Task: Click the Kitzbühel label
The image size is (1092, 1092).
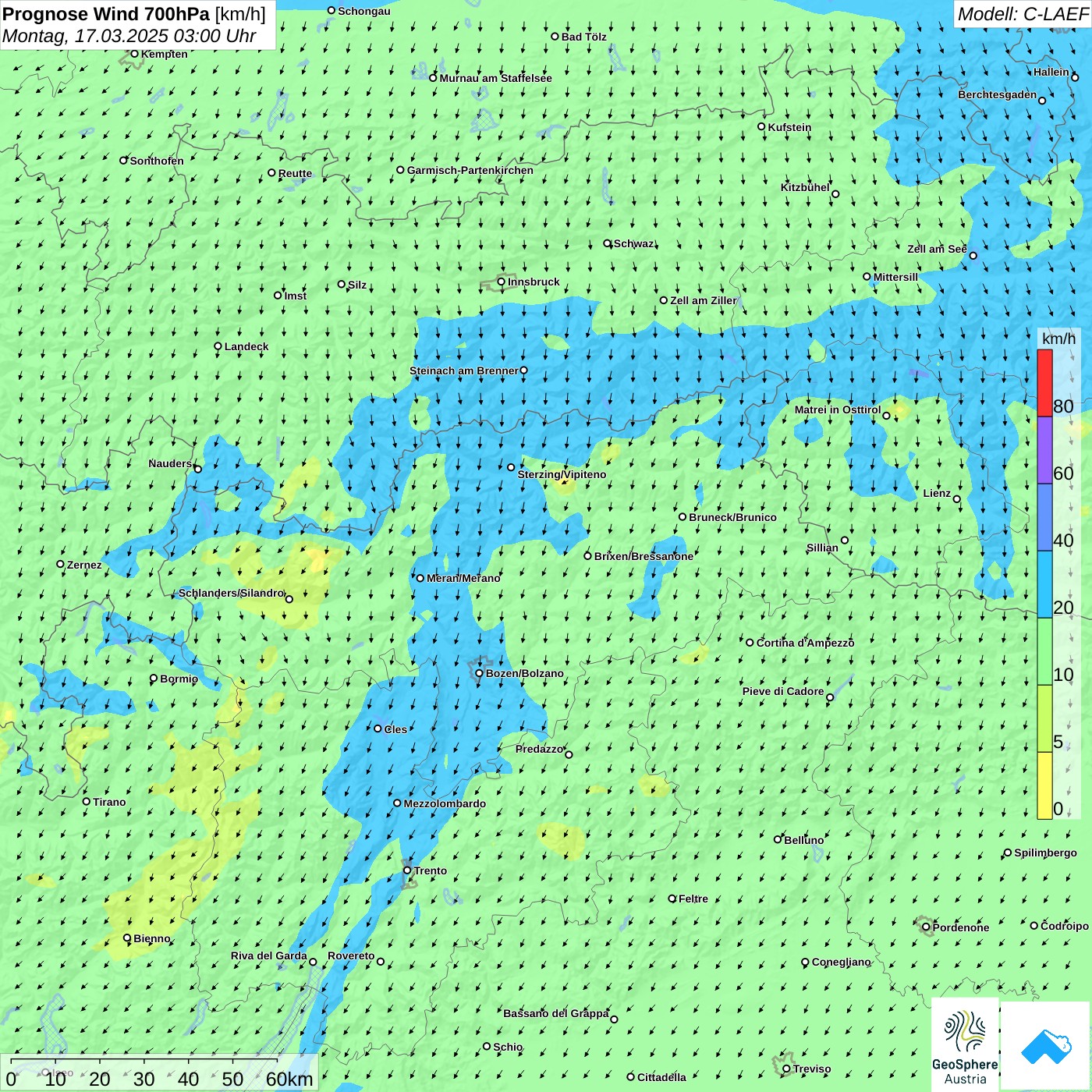Action: click(x=805, y=187)
